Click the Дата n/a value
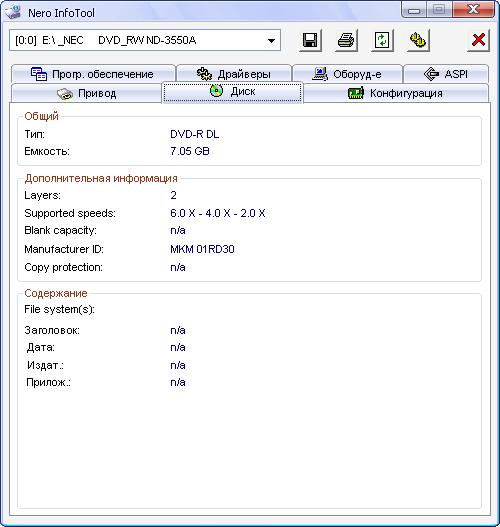 coord(178,347)
